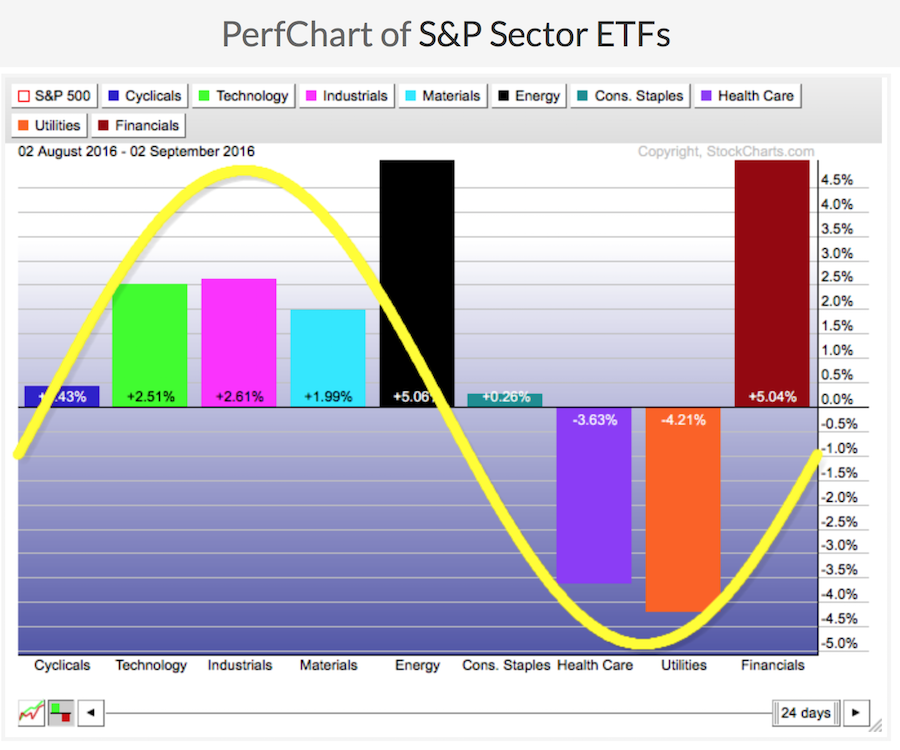Click the purple Health Care bar
This screenshot has height=750, width=900.
[x=594, y=495]
